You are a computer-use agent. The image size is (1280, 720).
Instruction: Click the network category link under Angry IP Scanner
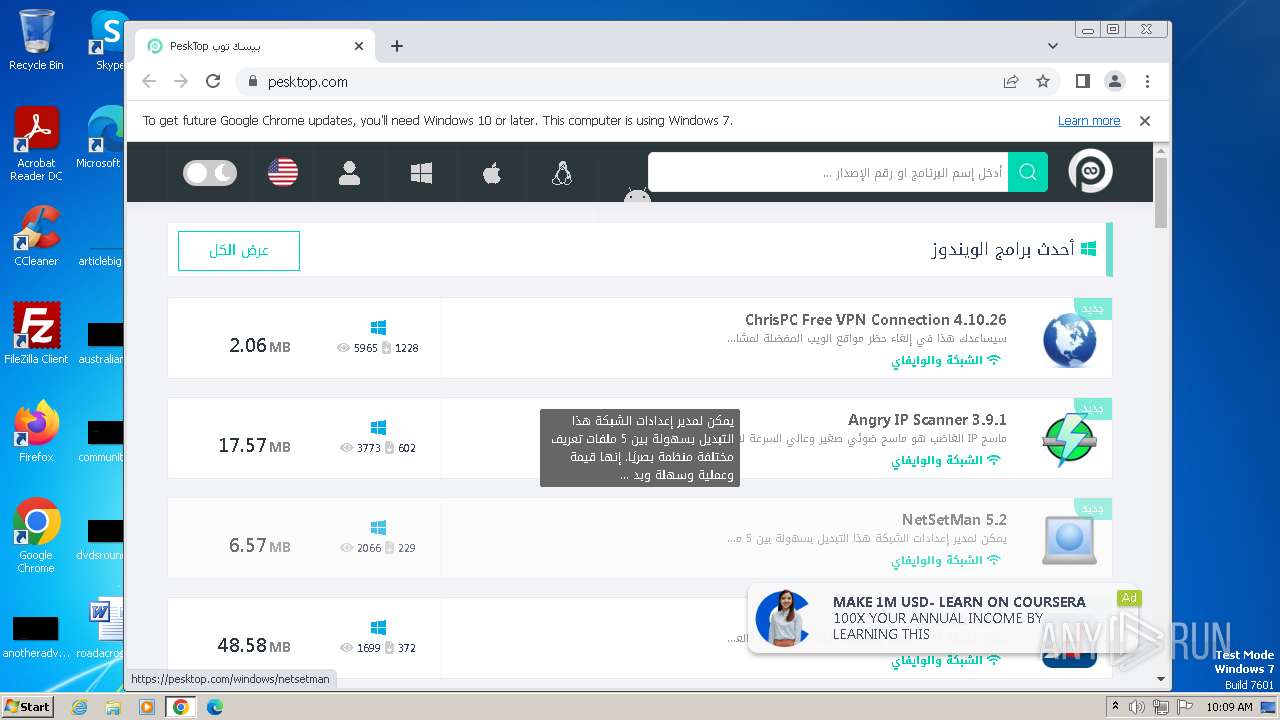pos(946,460)
